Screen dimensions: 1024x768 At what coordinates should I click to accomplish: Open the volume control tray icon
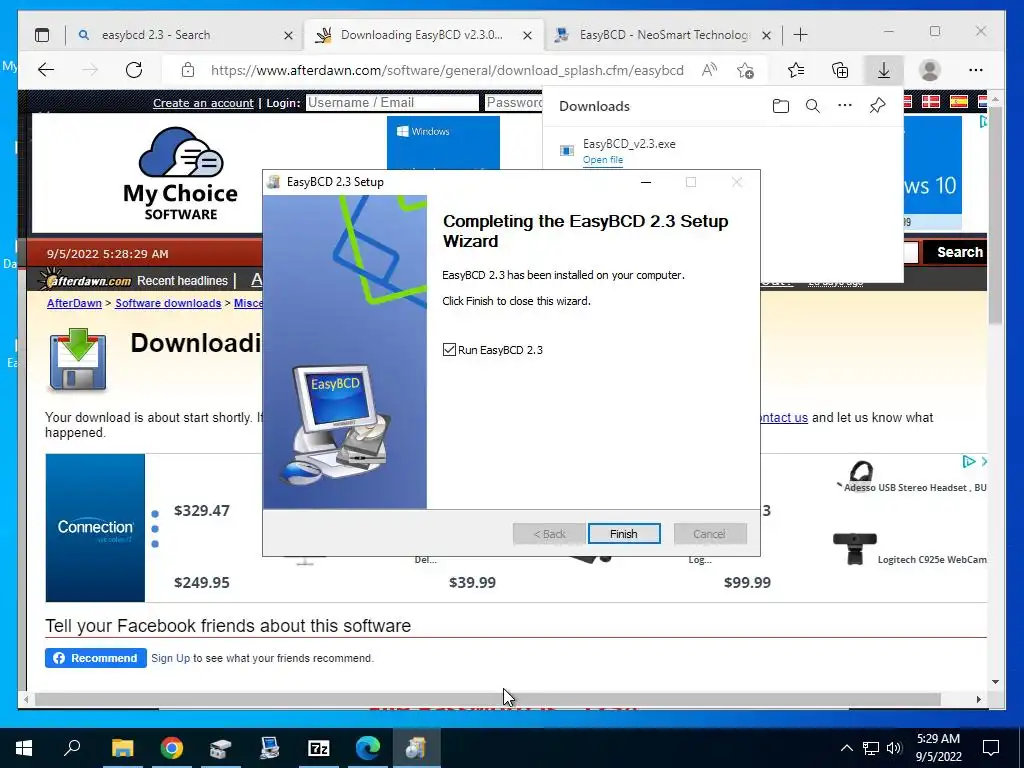pos(895,748)
